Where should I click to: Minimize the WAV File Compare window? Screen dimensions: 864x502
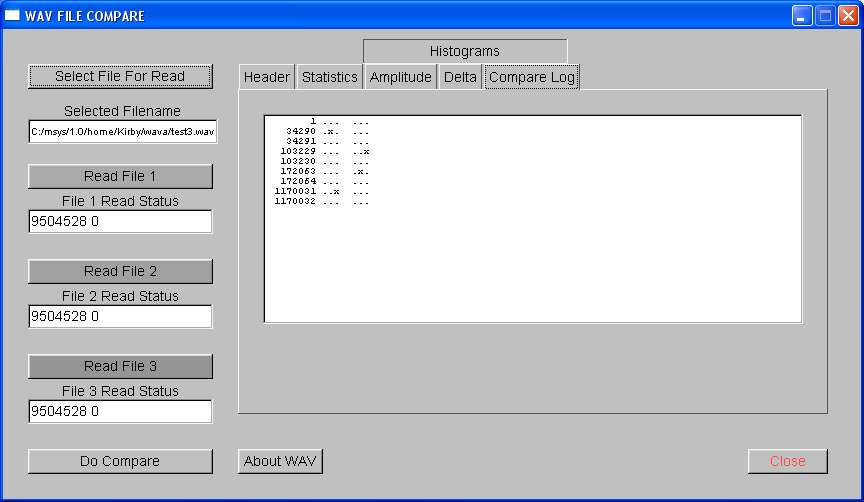802,15
